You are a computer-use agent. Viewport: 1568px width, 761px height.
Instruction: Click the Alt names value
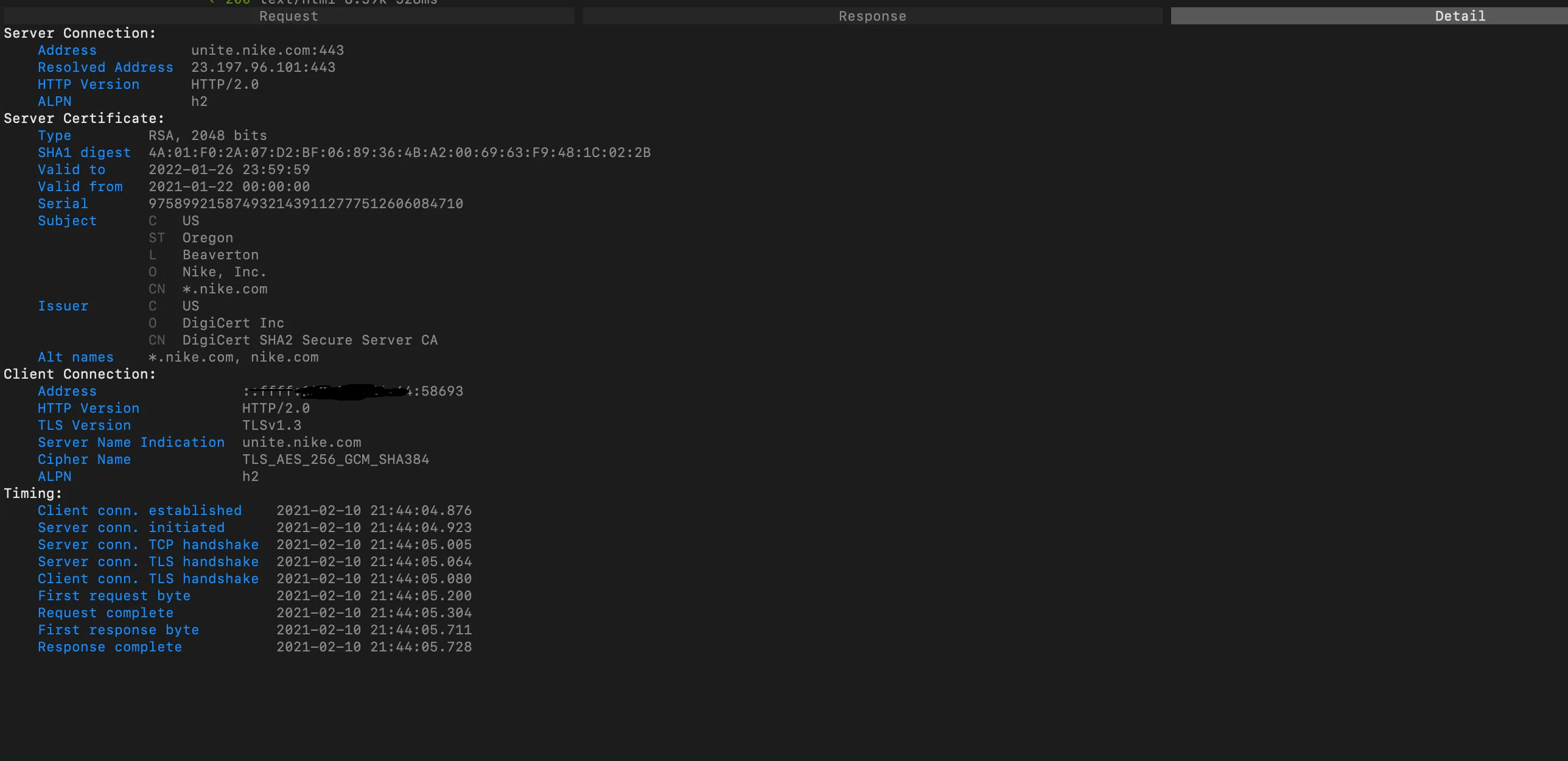pyautogui.click(x=233, y=357)
